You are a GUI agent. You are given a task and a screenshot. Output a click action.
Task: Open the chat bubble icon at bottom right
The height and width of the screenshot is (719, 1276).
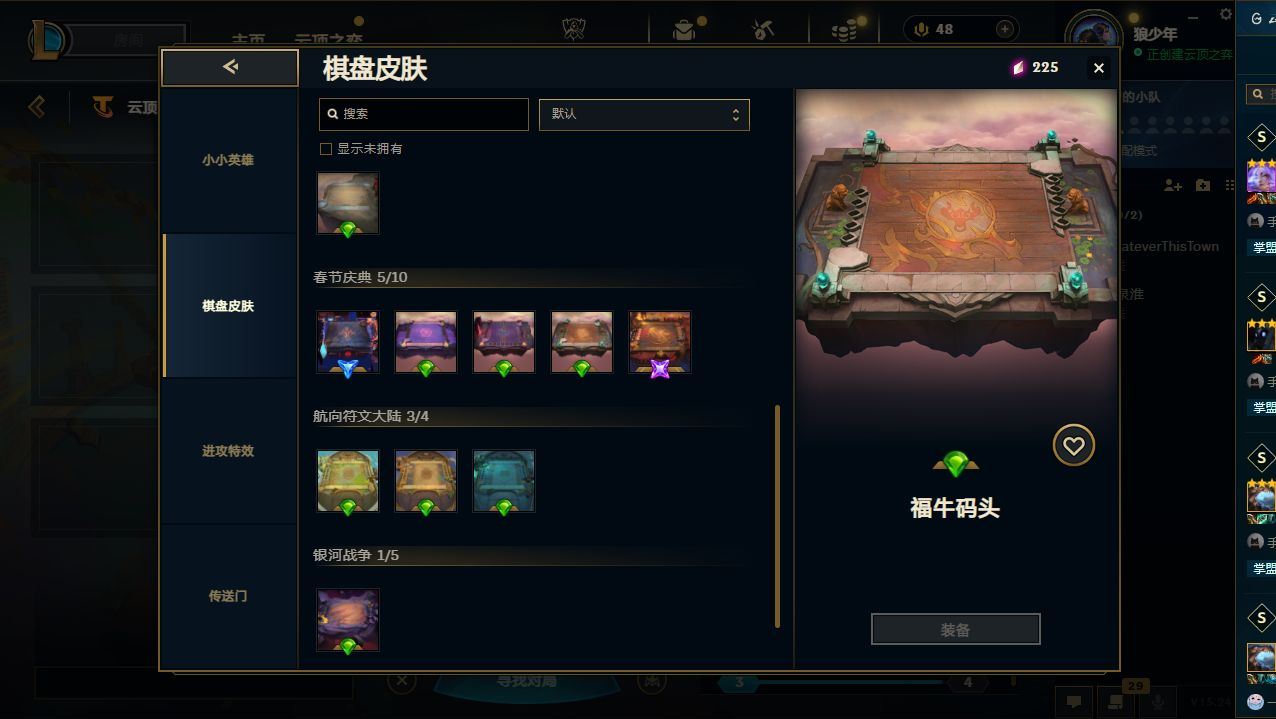click(1074, 702)
